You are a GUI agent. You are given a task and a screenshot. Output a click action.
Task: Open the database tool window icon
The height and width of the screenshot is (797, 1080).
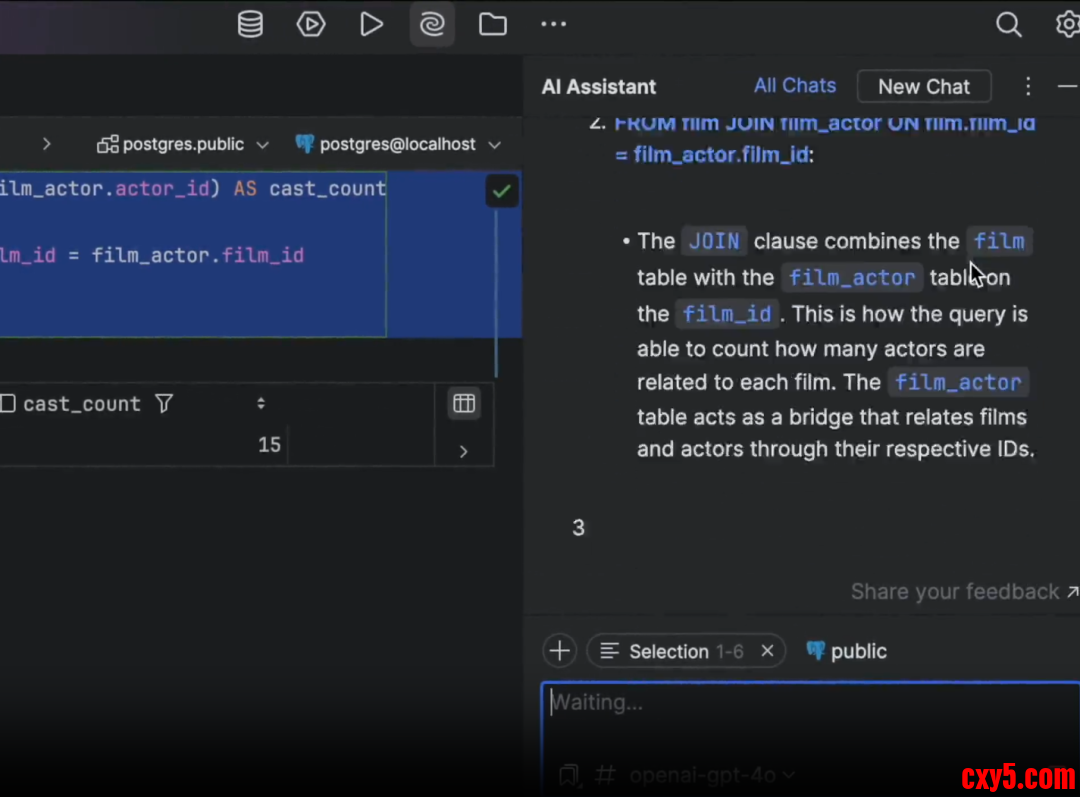[250, 25]
